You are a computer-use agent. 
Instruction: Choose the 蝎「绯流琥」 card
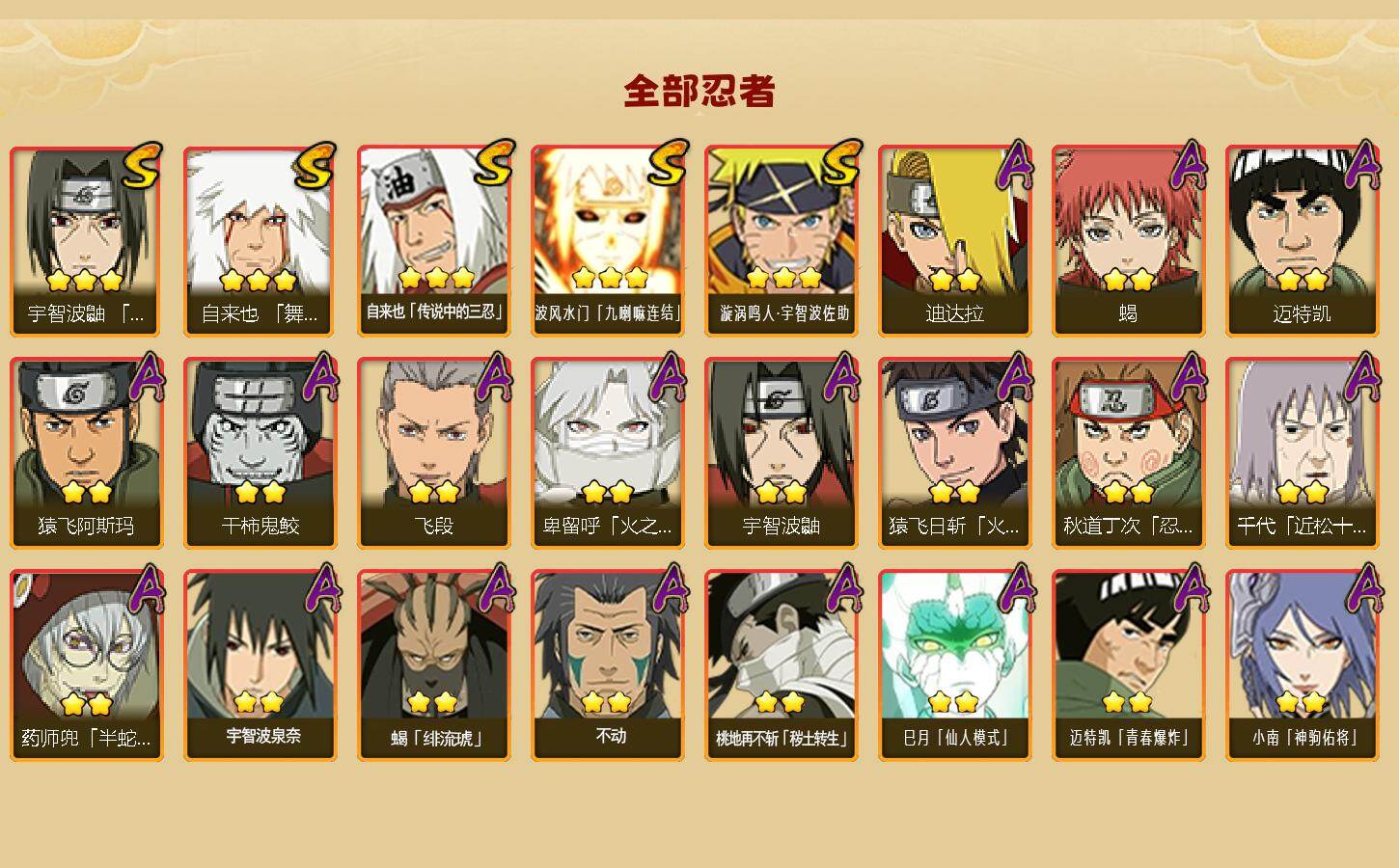pyautogui.click(x=433, y=665)
